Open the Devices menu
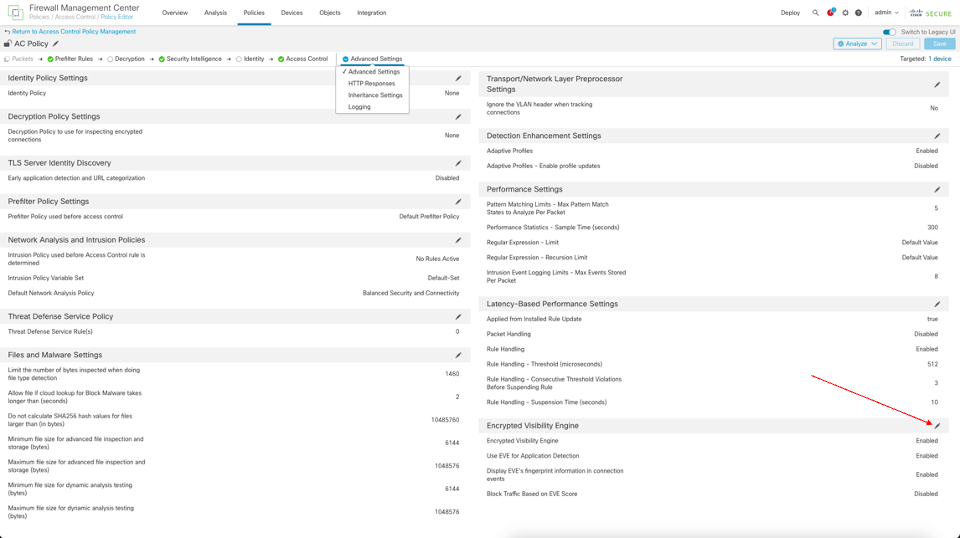The height and width of the screenshot is (538, 960). (x=291, y=13)
